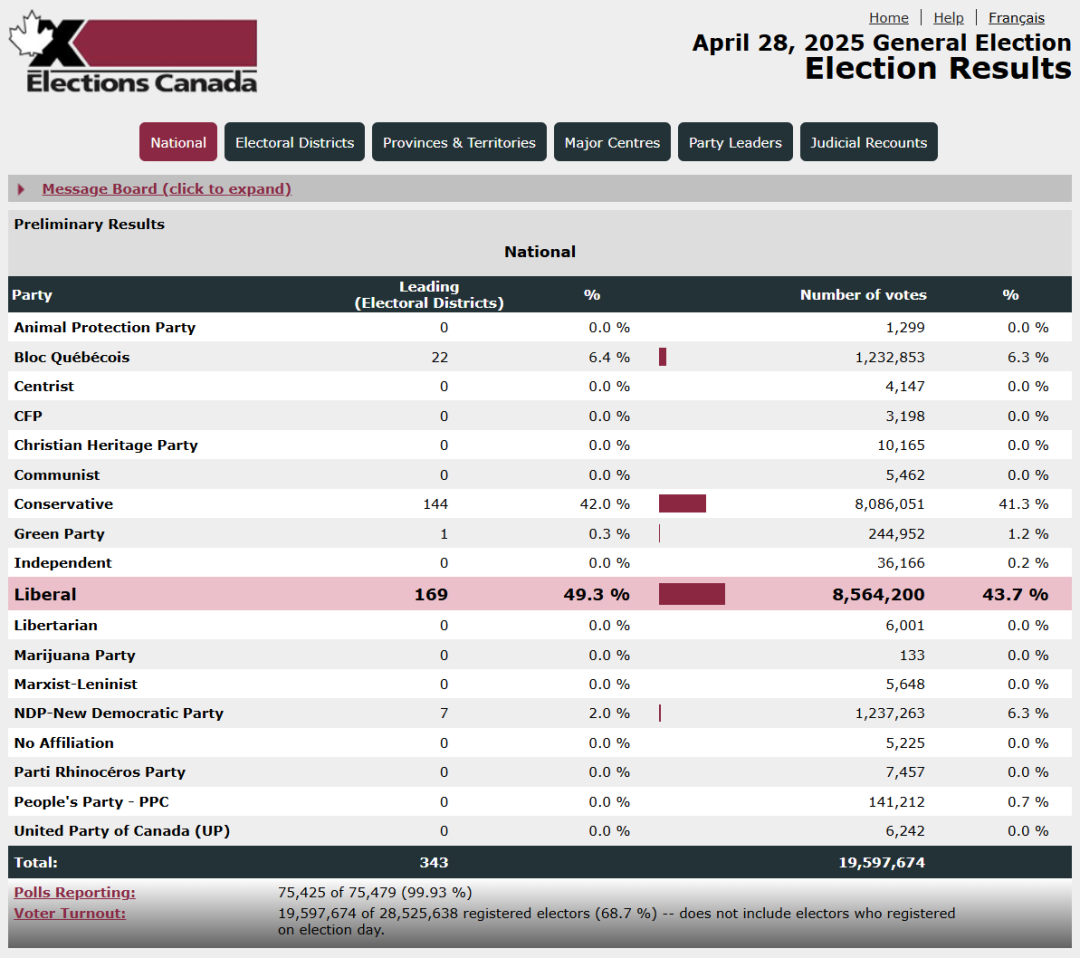Expand the Message Board triangle arrow
The height and width of the screenshot is (958, 1080).
[x=21, y=189]
